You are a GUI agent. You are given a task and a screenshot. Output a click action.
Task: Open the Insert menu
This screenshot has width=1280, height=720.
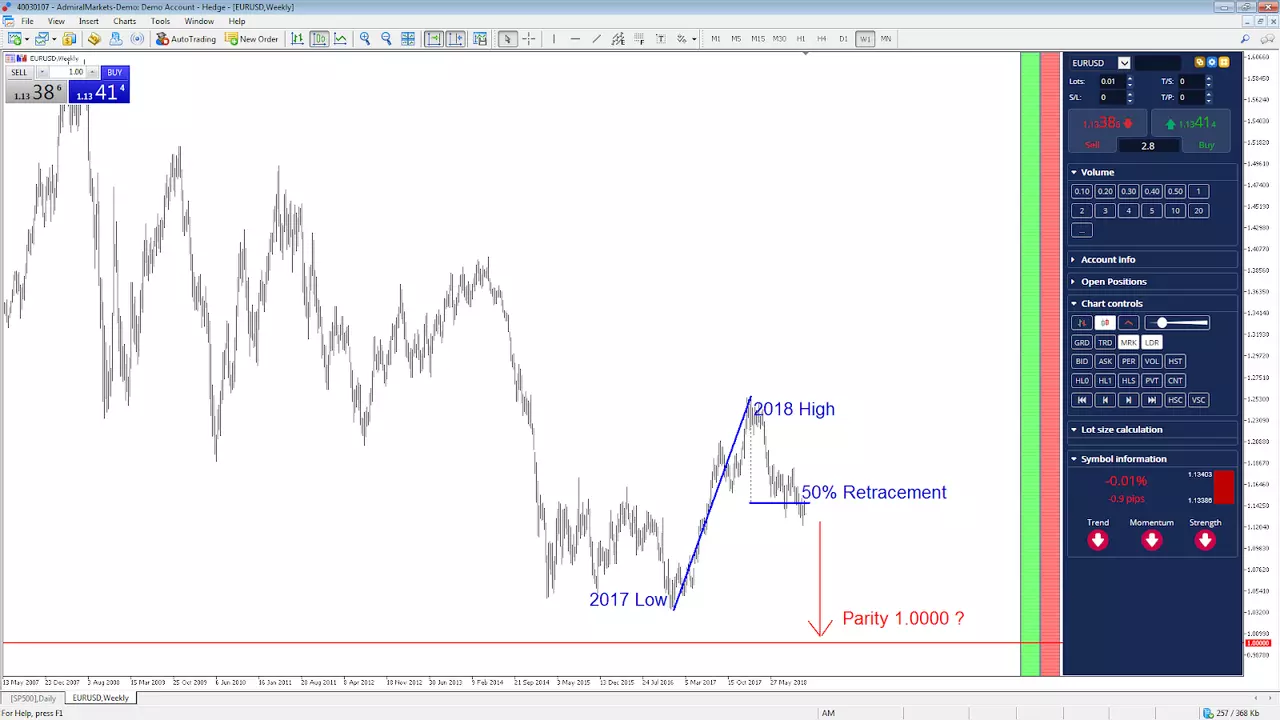tap(89, 21)
